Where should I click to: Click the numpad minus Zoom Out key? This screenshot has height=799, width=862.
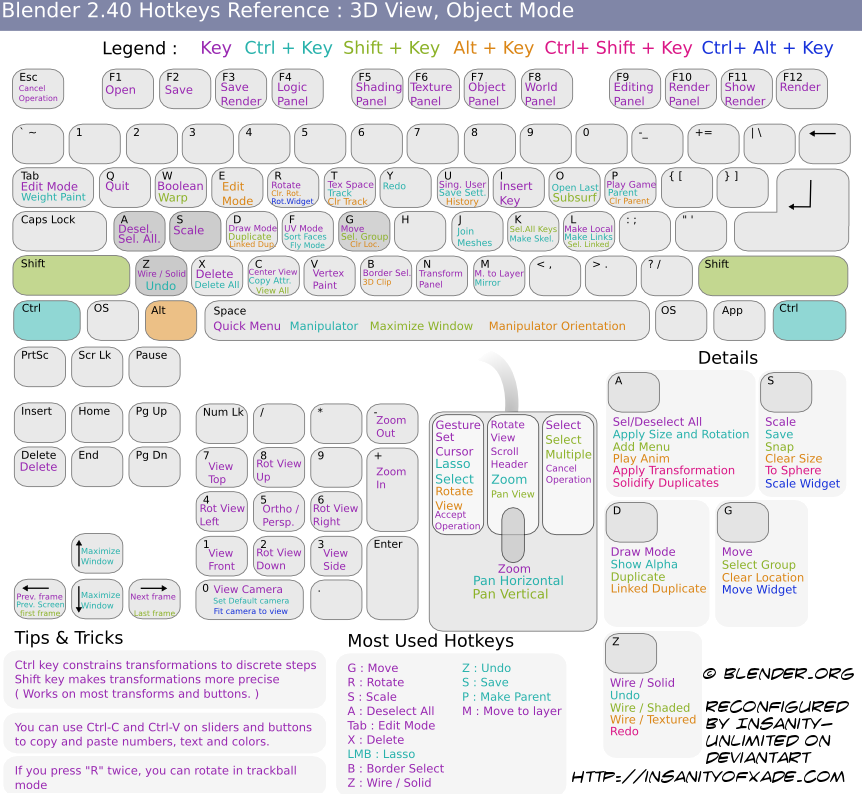click(x=393, y=423)
